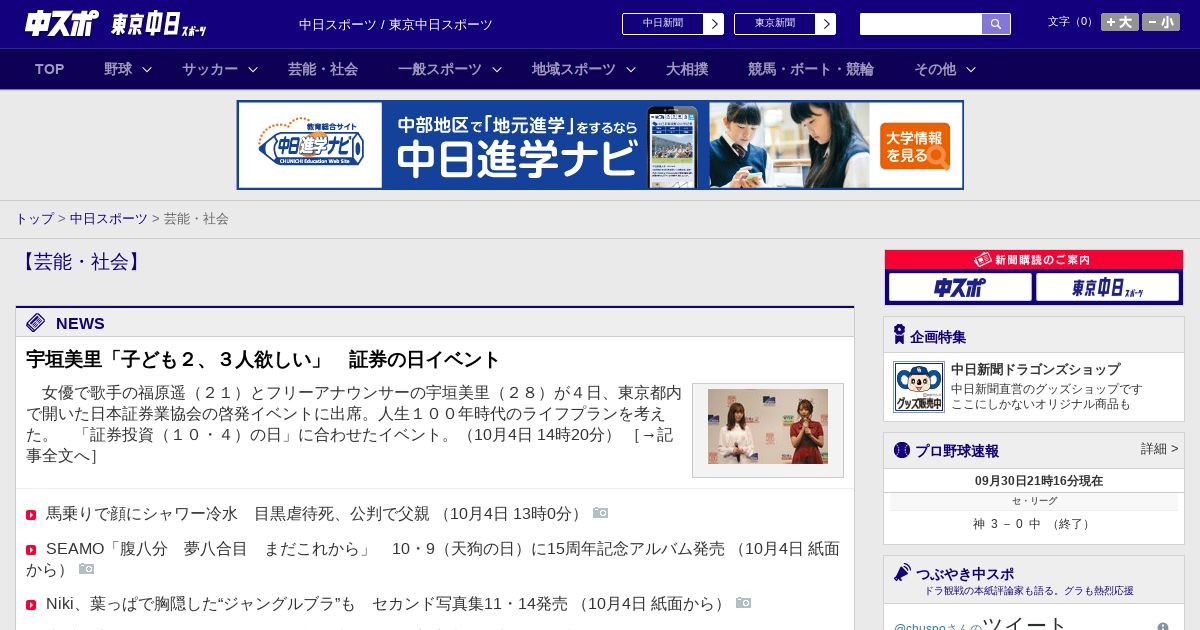Click red bullet icon beside 馬乗り article

pyautogui.click(x=31, y=515)
